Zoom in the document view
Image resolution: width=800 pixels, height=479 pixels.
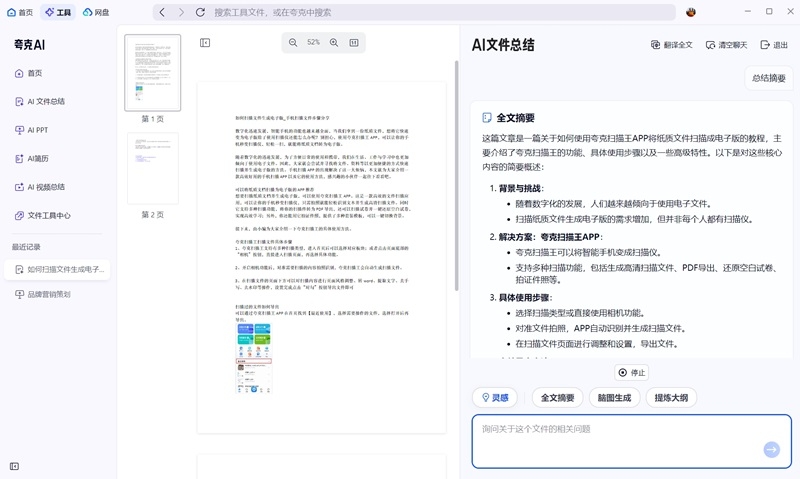point(334,43)
